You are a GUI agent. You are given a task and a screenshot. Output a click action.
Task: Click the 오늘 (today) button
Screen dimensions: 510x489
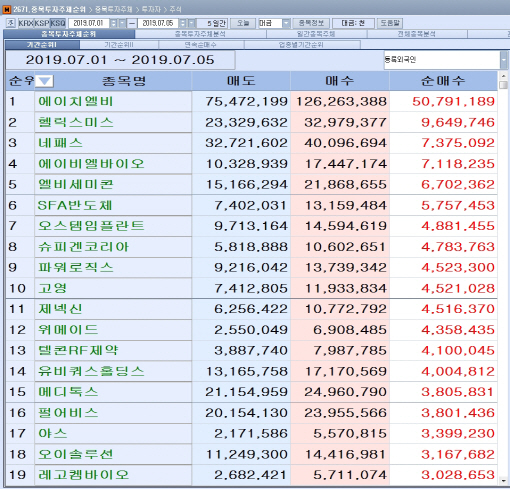pyautogui.click(x=243, y=23)
